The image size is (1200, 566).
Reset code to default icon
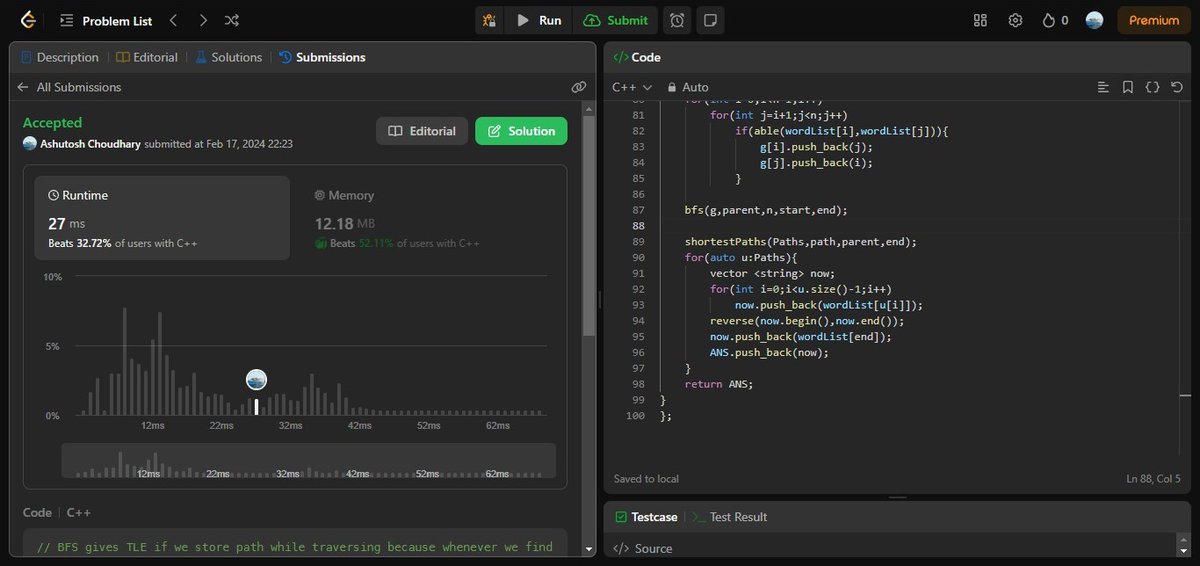point(1176,87)
